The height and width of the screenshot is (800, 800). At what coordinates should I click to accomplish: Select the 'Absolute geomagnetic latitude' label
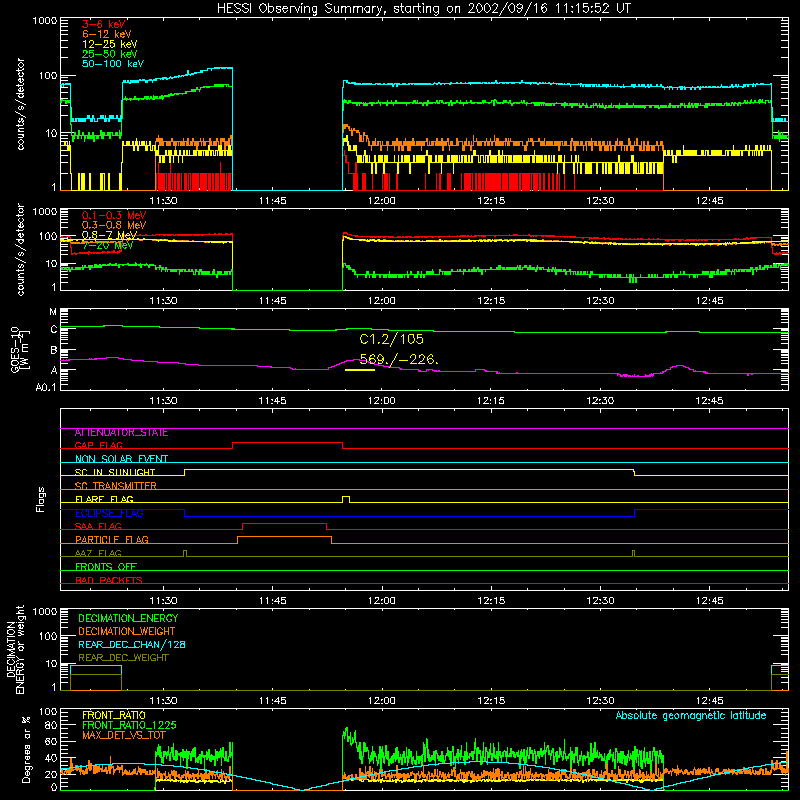point(691,716)
